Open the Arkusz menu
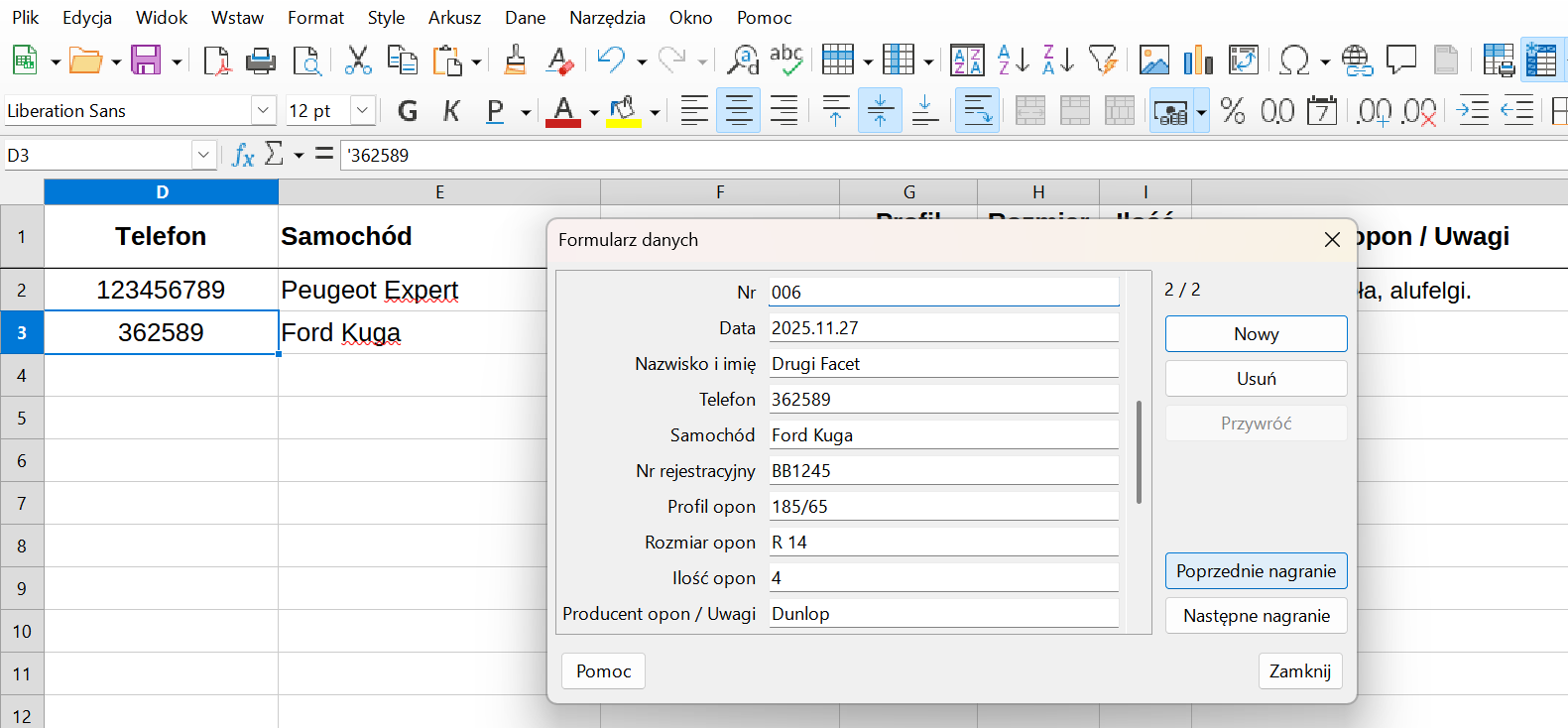1568x728 pixels. click(454, 18)
